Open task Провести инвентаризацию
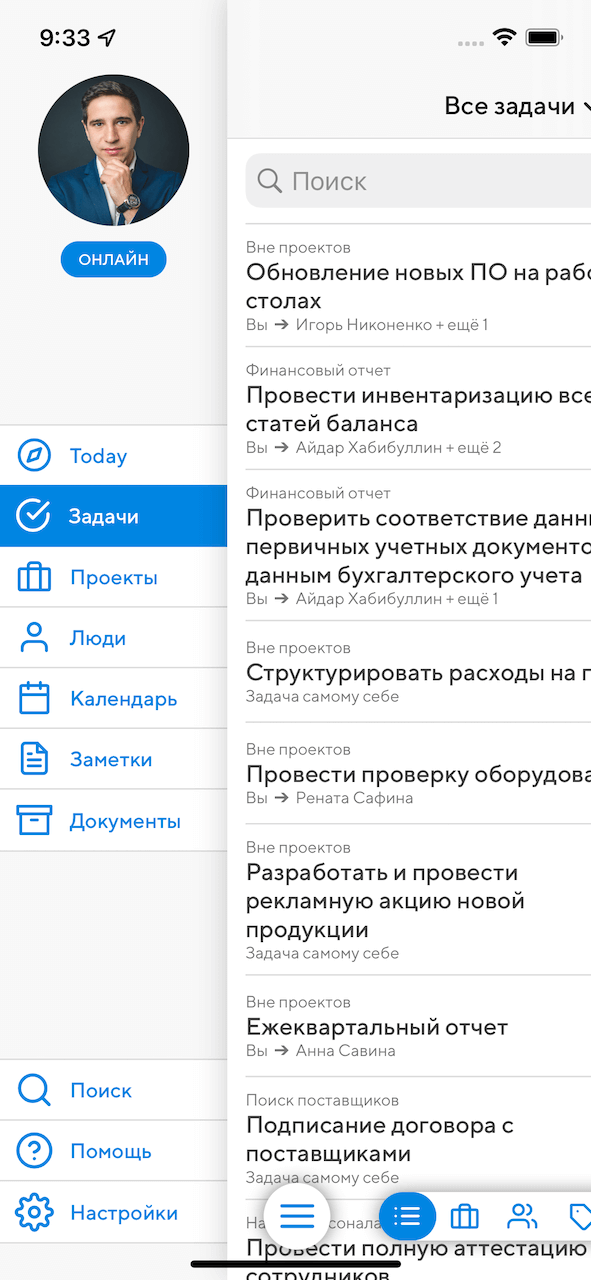591x1280 pixels. point(418,409)
